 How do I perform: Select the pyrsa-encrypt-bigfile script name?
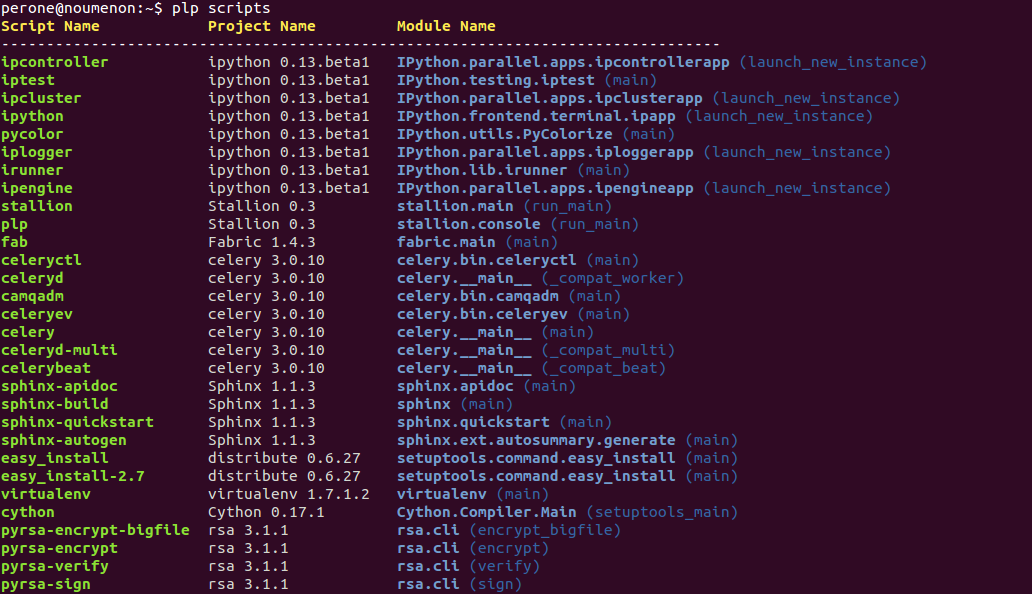[95, 530]
